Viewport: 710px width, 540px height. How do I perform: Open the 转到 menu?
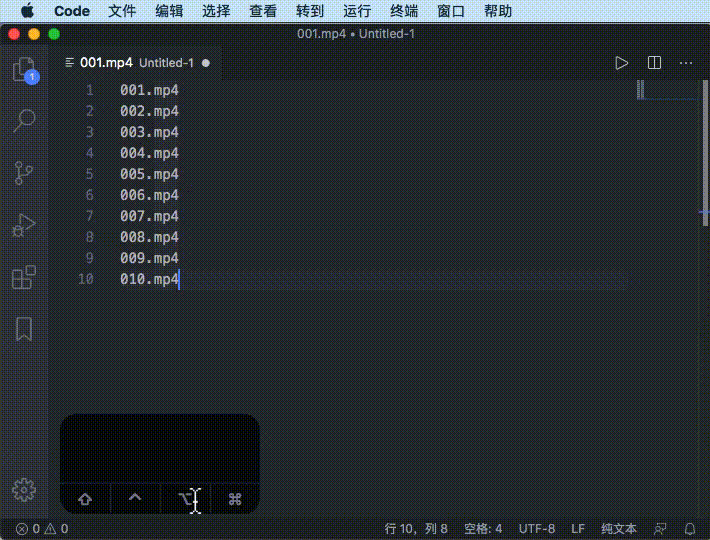click(x=310, y=11)
